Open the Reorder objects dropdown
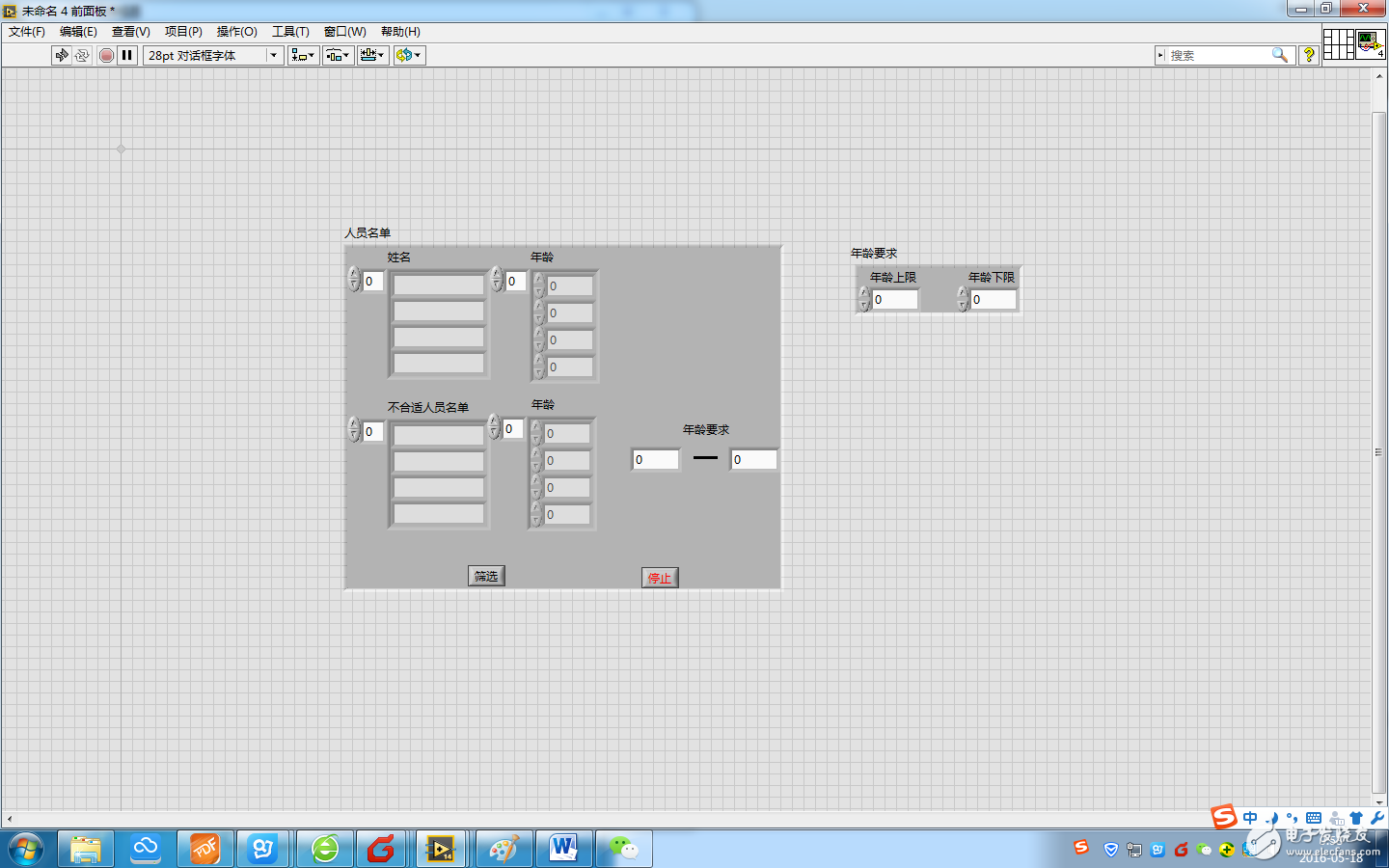Screen dimensions: 1389x868 pyautogui.click(x=409, y=55)
